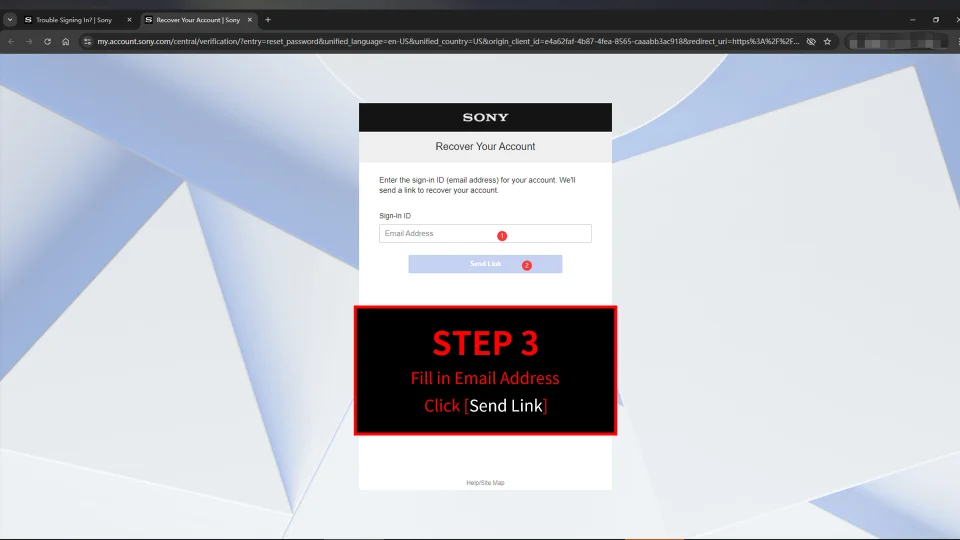960x540 pixels.
Task: Click the crossed-out eye tracking icon
Action: (x=811, y=42)
